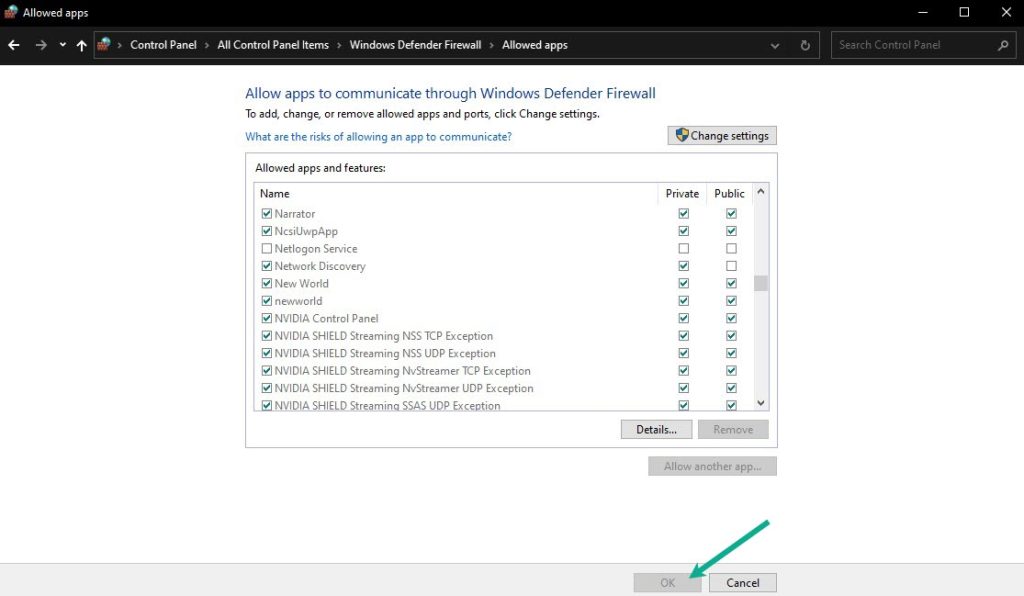Select NVIDIA SHIELD Streaming NSS UDP Exception

click(x=385, y=353)
